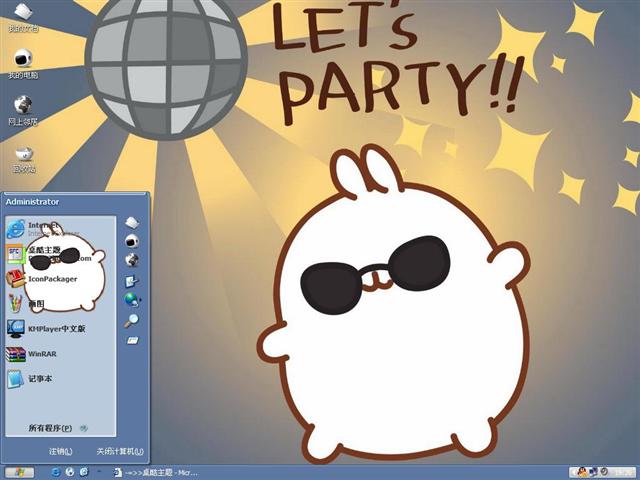Select the 我的文档 desktop icon at top
This screenshot has height=480, width=640.
23,17
